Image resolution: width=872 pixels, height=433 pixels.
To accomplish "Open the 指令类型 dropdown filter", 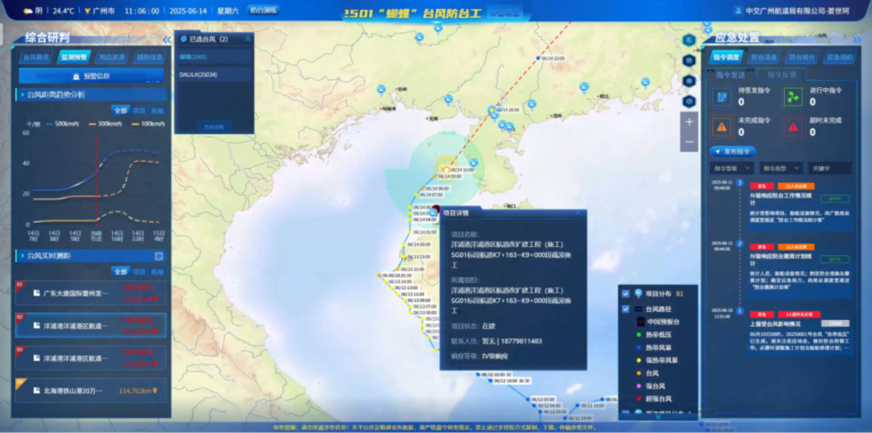I will coord(781,168).
